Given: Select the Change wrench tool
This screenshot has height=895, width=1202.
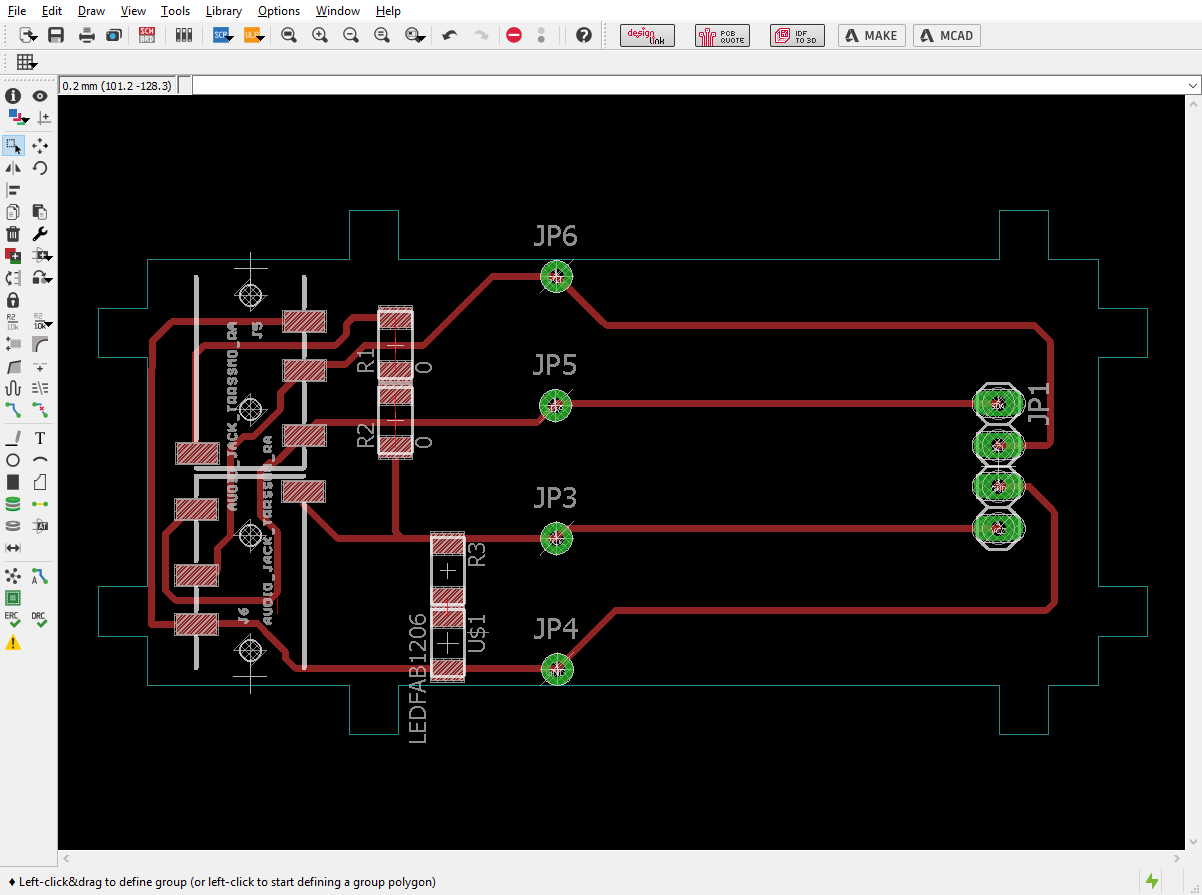Looking at the screenshot, I should [40, 234].
